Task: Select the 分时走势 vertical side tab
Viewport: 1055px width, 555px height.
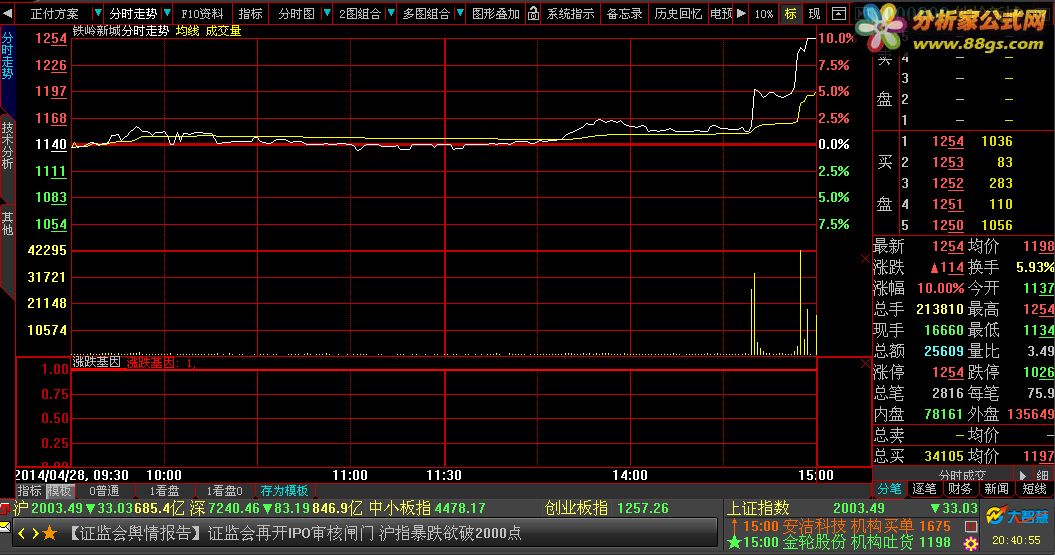Action: [x=7, y=56]
